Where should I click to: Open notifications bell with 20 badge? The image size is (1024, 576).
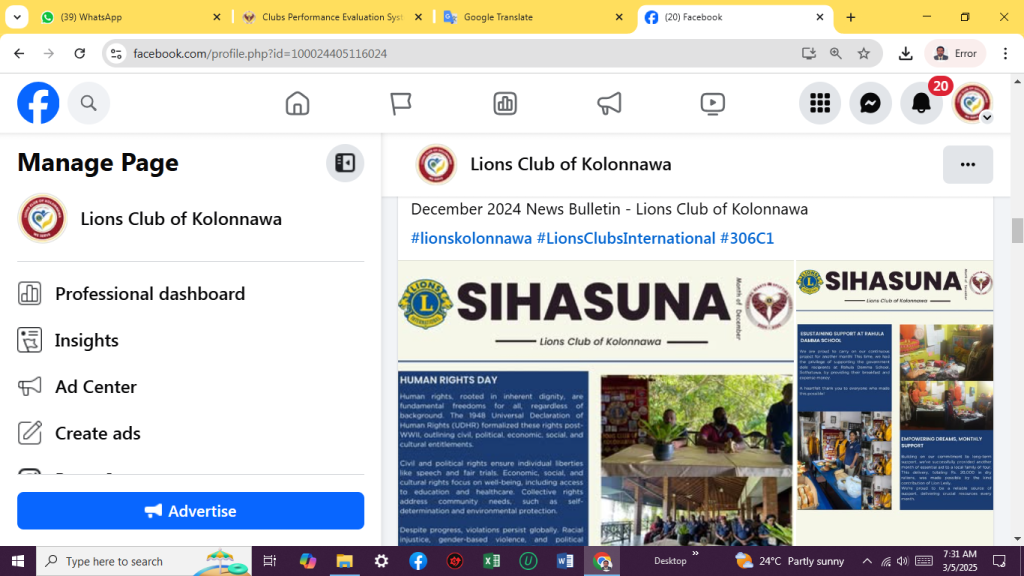921,103
